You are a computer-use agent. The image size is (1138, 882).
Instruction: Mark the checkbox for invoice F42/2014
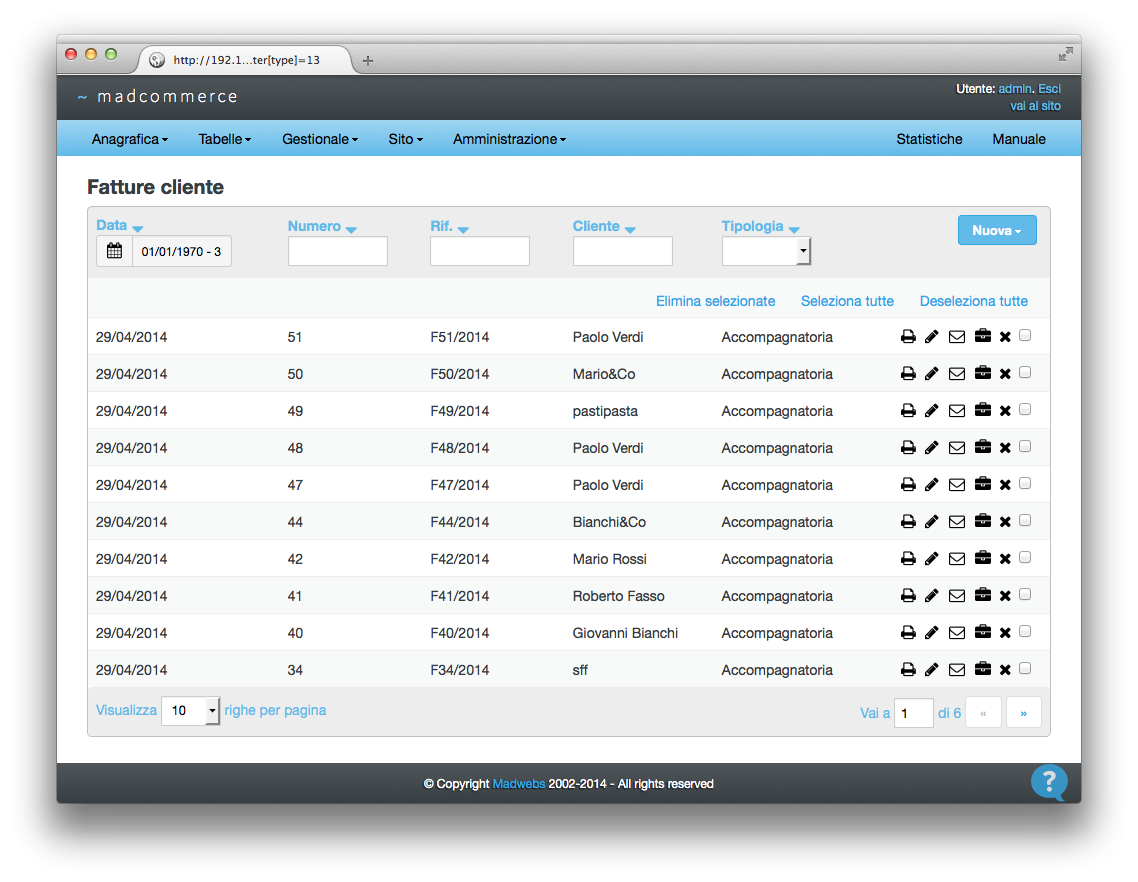pos(1025,558)
